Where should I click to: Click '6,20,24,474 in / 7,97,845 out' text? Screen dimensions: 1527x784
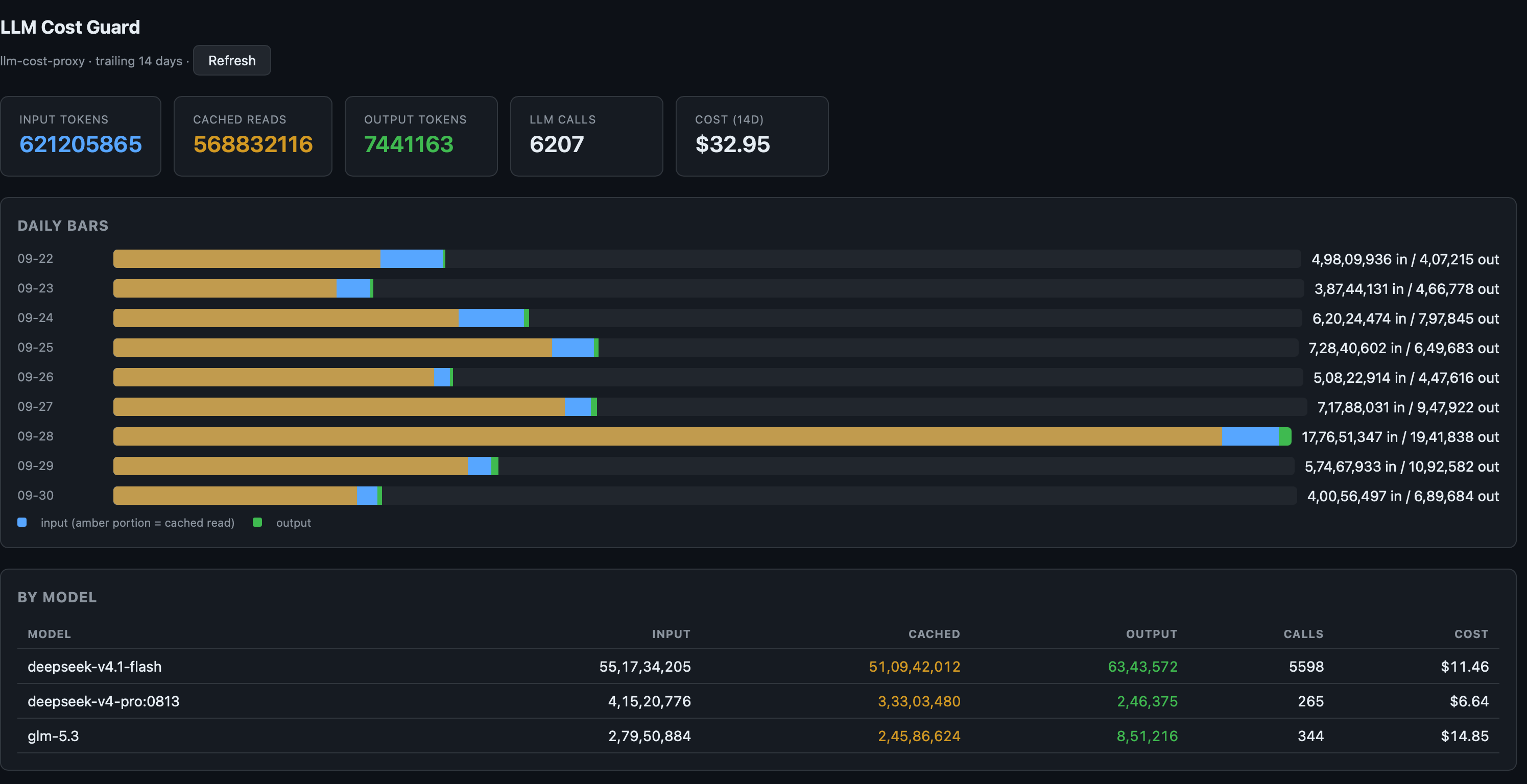pyautogui.click(x=1405, y=319)
